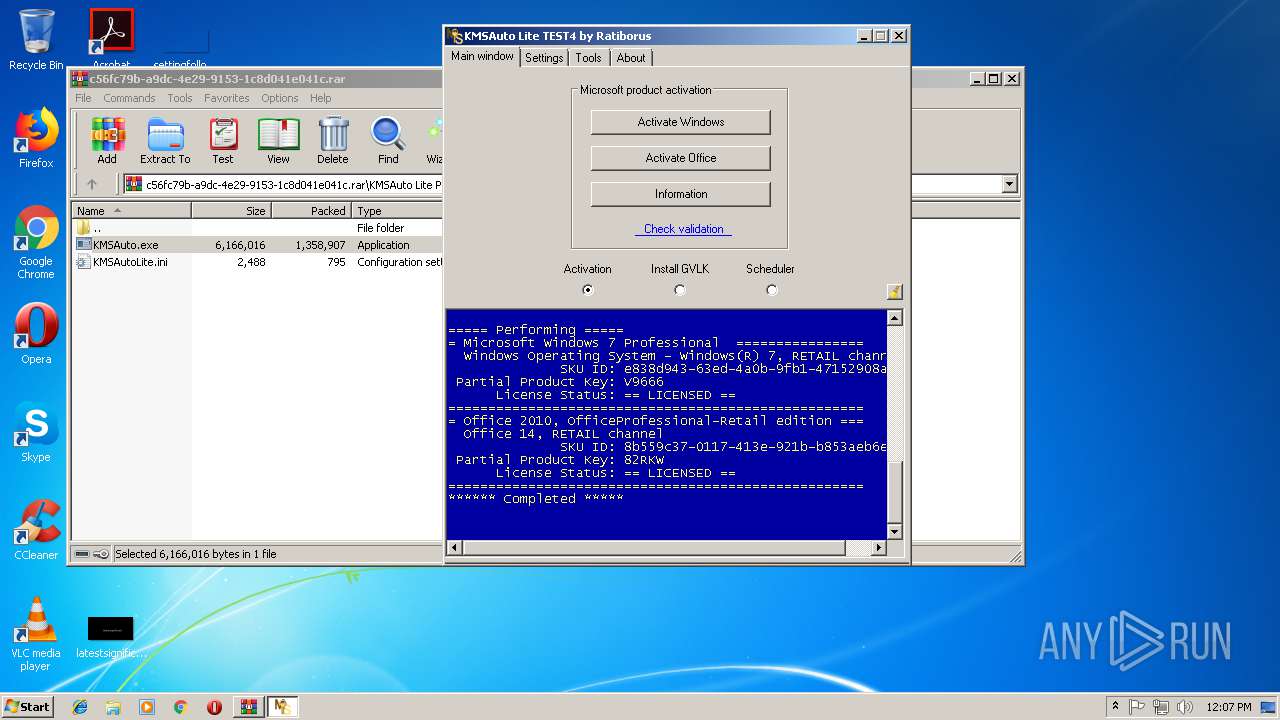
Task: Switch to the KMSAuto taskbar button
Action: (x=282, y=707)
